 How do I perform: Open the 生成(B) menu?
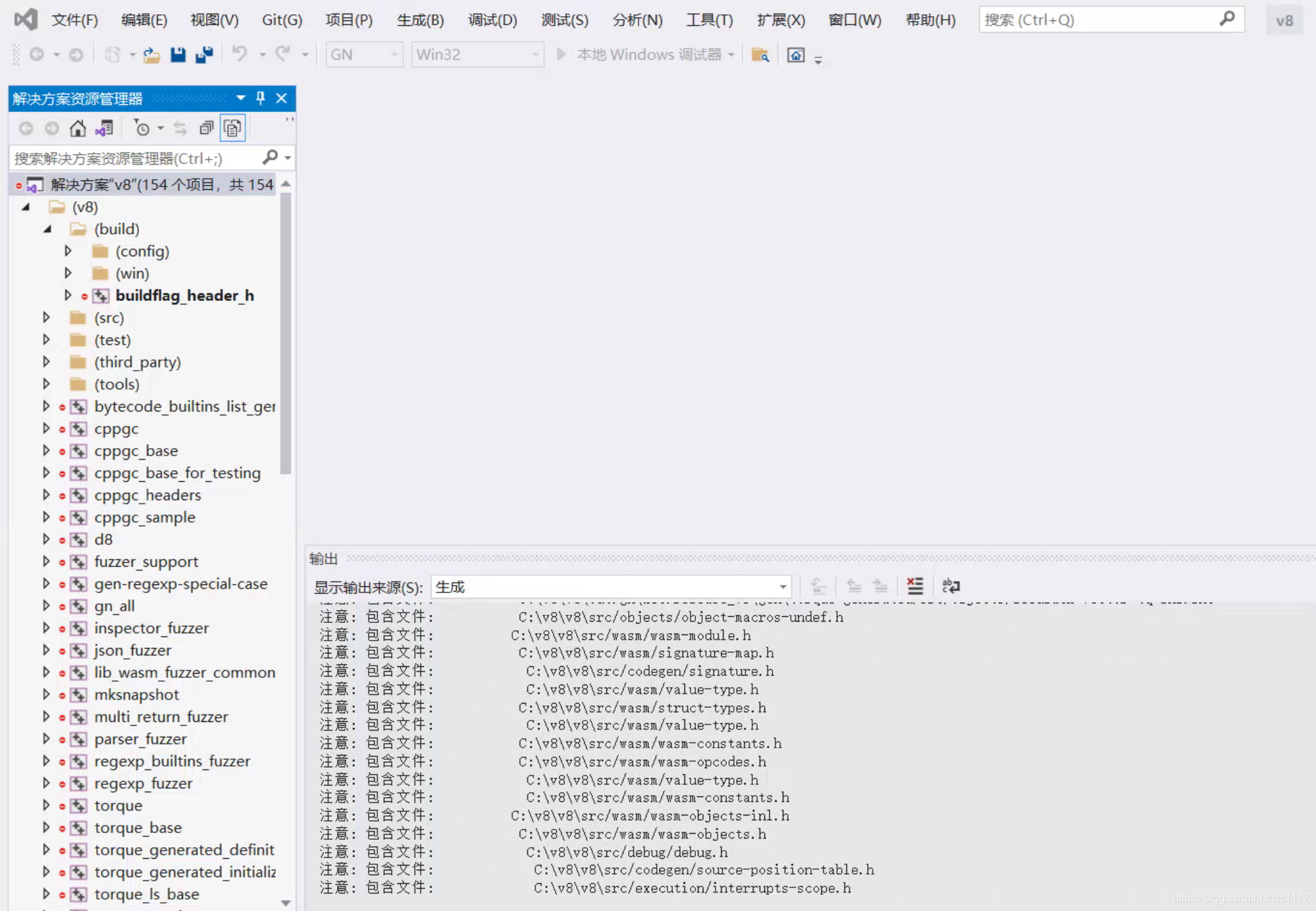coord(420,20)
